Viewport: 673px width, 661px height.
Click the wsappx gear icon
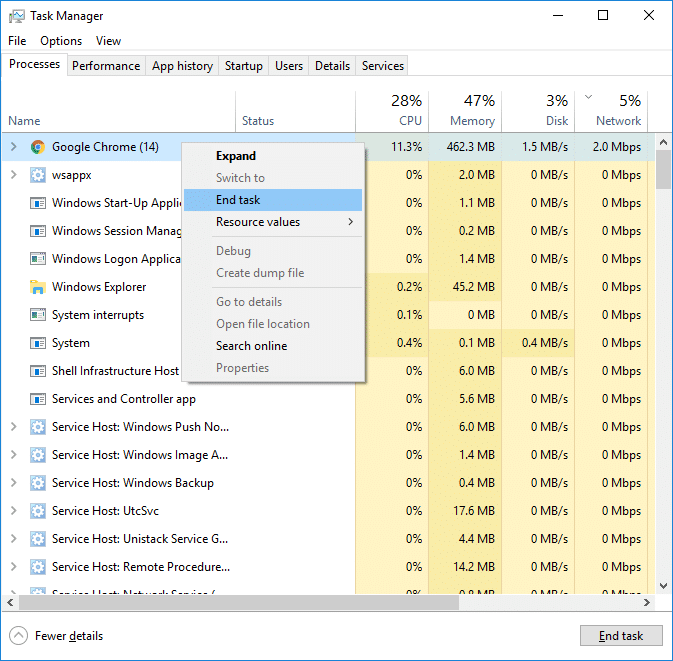click(x=38, y=175)
